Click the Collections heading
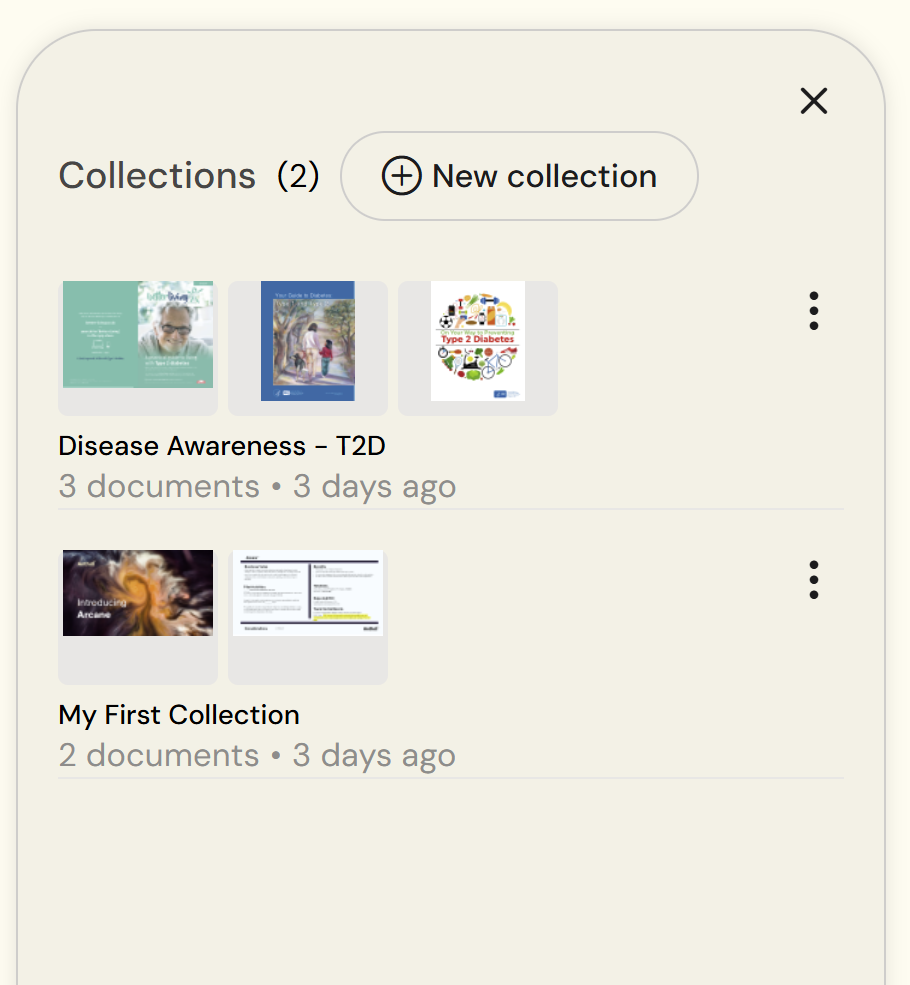910x985 pixels. (x=157, y=176)
